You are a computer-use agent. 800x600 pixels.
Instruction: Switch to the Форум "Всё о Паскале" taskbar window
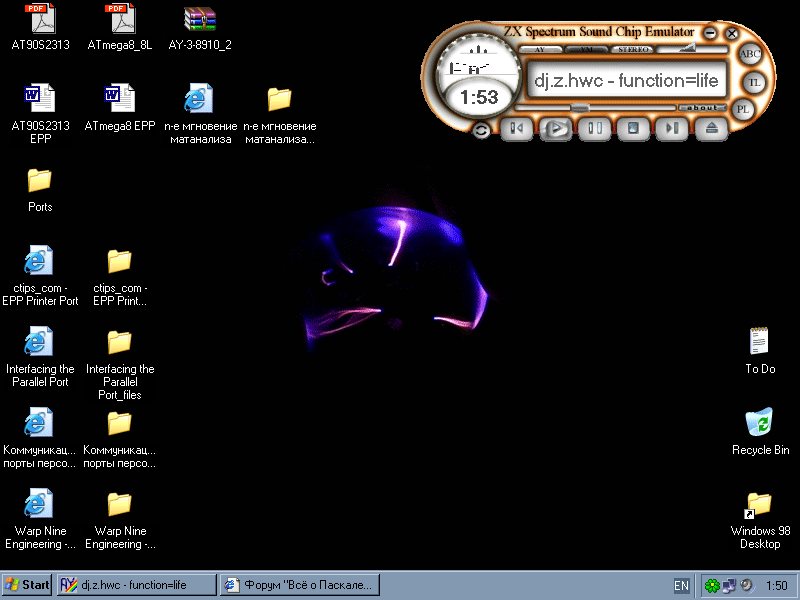300,585
